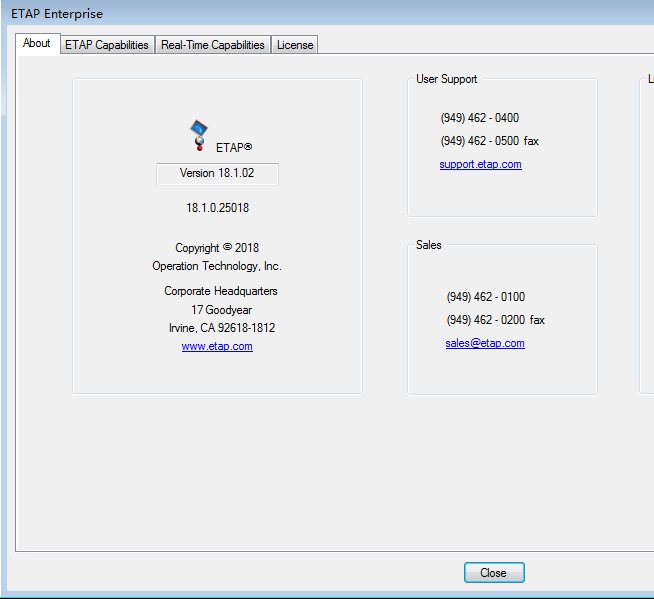Viewport: 654px width, 599px height.
Task: Click the Version 18.1.02 field
Action: click(x=217, y=174)
